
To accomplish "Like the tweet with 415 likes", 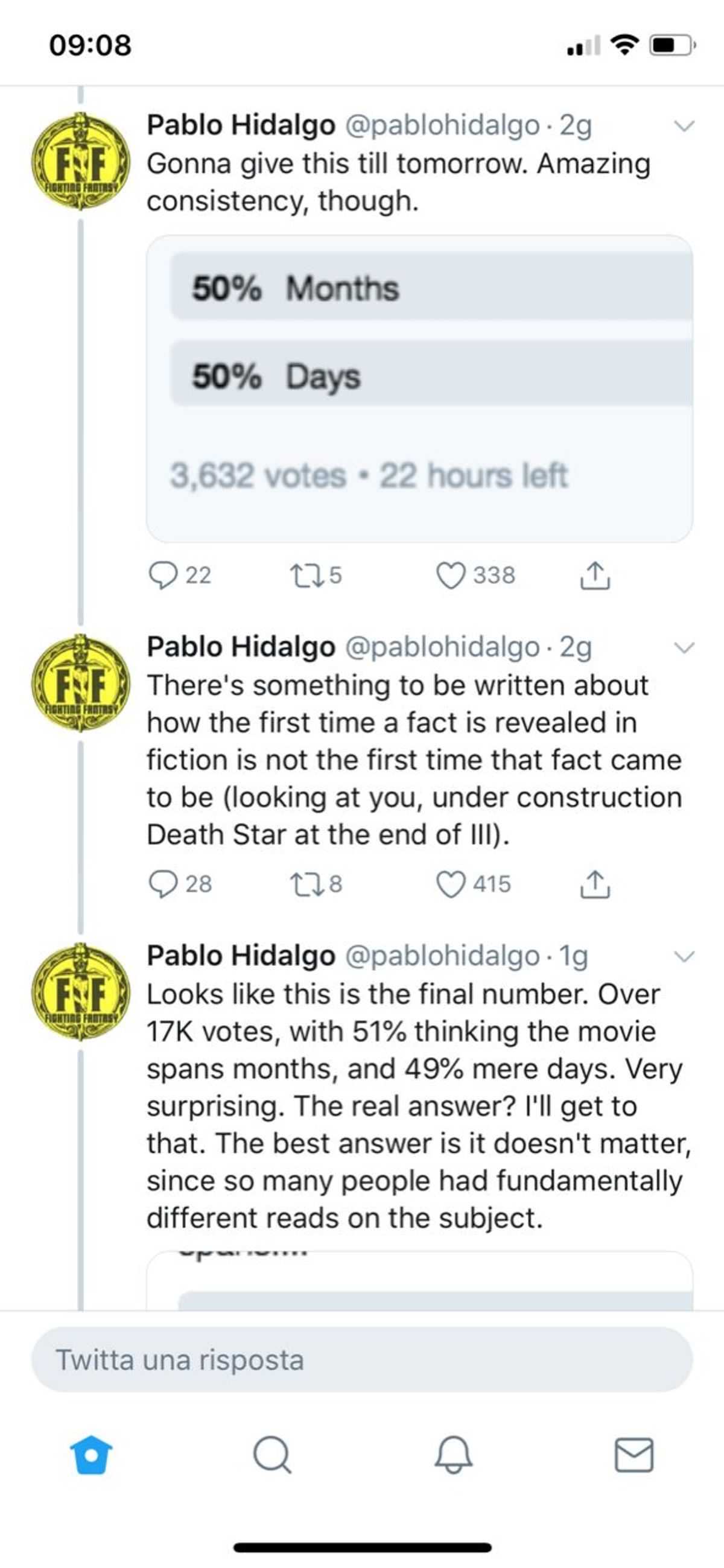I will [x=451, y=884].
